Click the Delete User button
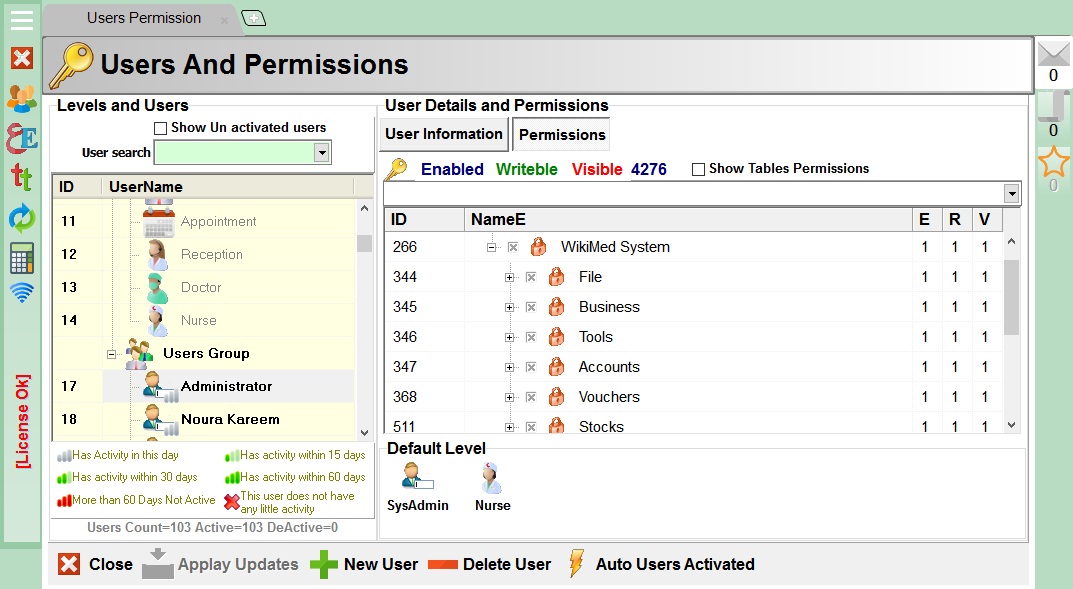Screen dimensions: 1073x589 coord(490,564)
